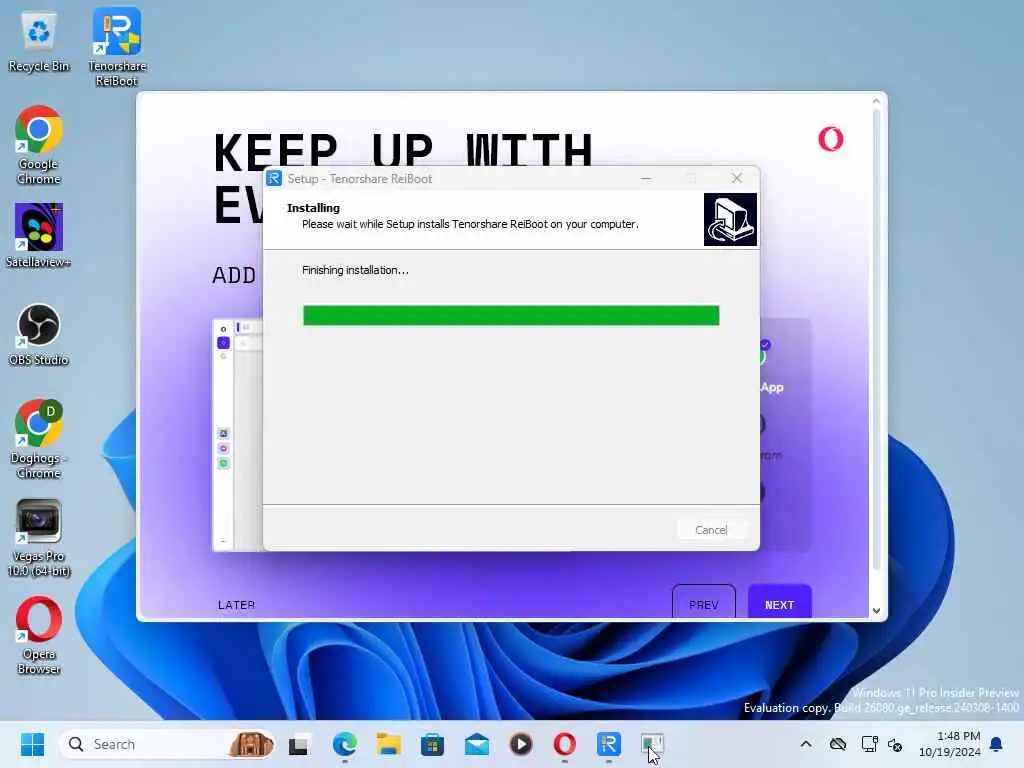Open Media Player from taskbar
The image size is (1024, 768).
point(520,744)
